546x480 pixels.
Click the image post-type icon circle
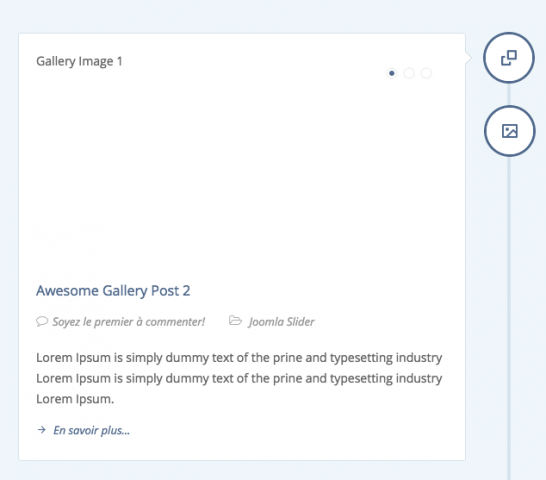pos(509,131)
